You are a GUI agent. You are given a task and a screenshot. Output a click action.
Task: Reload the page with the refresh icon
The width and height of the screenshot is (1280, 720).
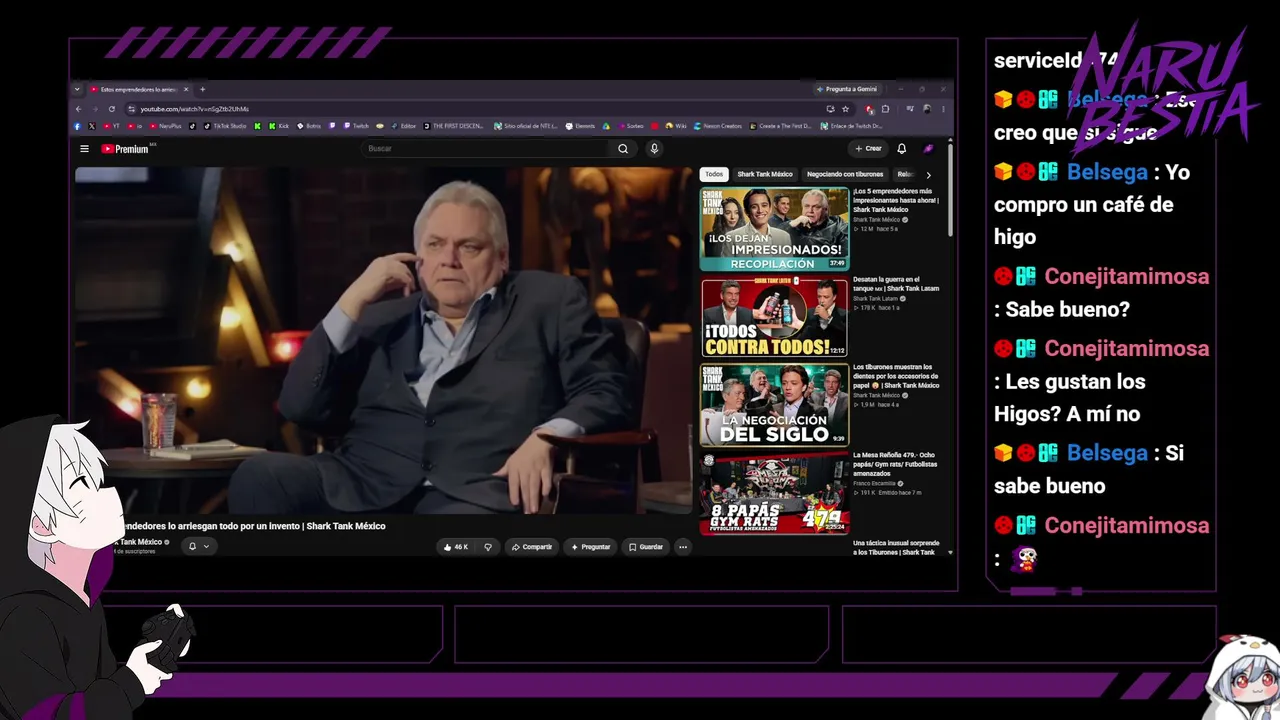click(112, 109)
